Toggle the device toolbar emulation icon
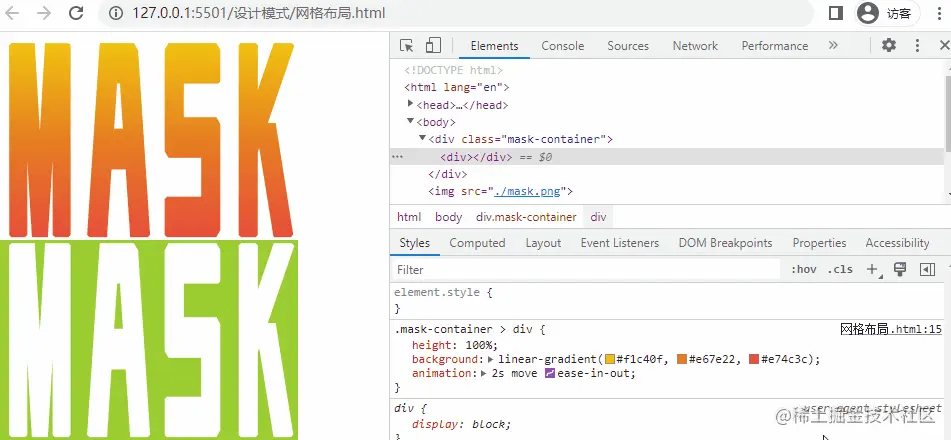 pos(432,46)
